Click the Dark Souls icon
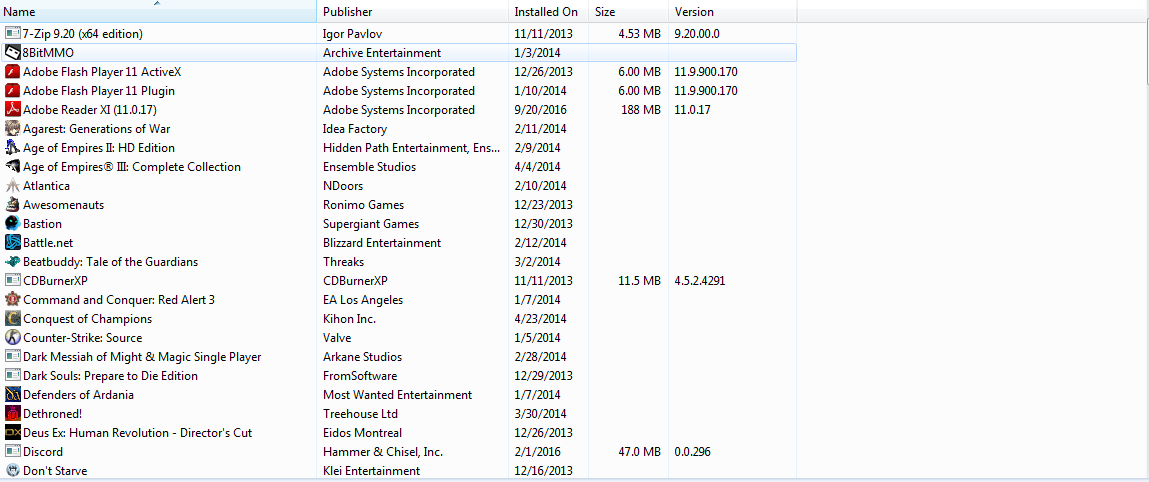 pyautogui.click(x=12, y=376)
